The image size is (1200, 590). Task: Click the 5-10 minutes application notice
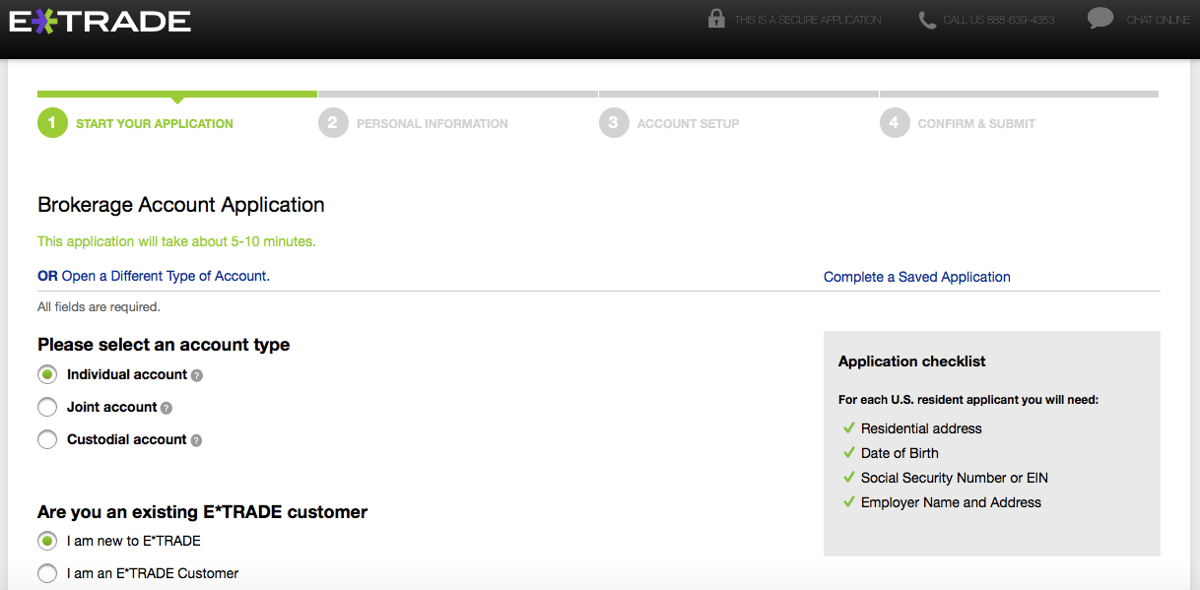[x=177, y=241]
